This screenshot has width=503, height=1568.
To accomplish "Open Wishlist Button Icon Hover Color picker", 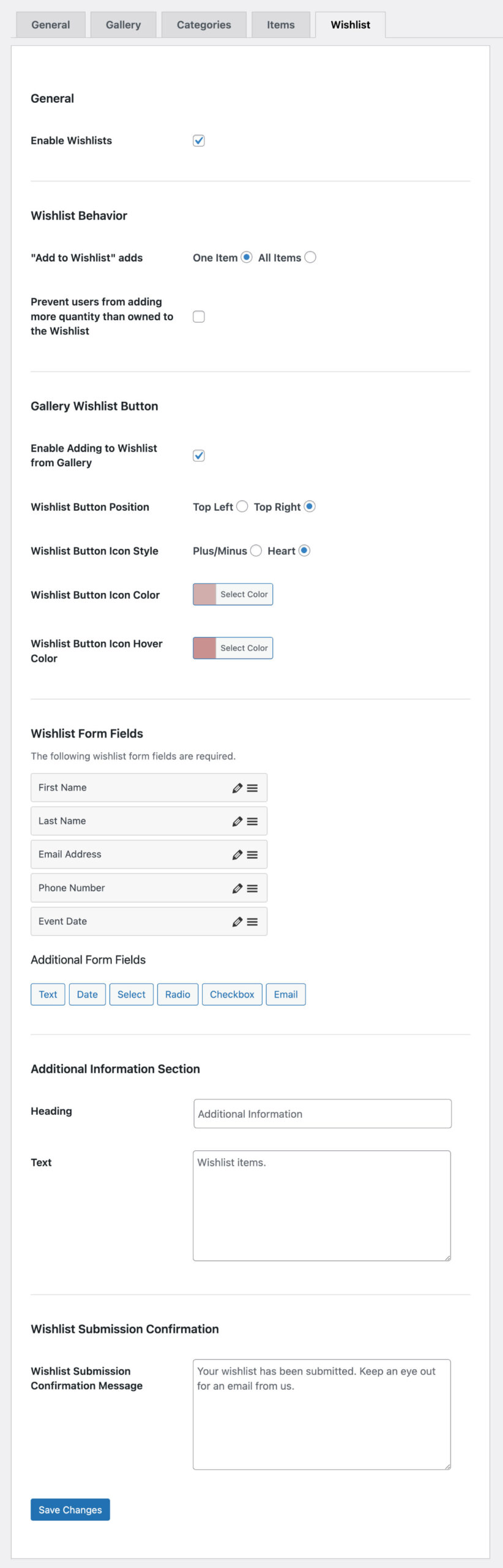I will (233, 648).
